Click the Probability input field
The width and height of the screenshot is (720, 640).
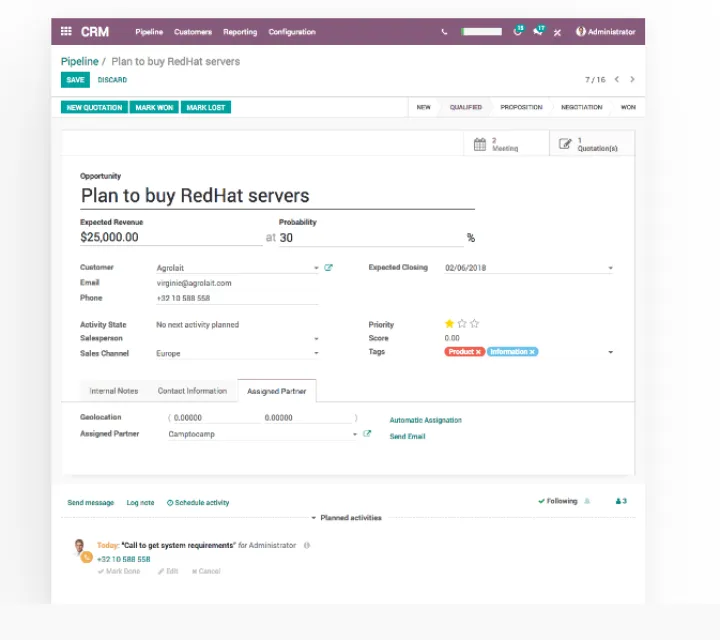click(370, 238)
